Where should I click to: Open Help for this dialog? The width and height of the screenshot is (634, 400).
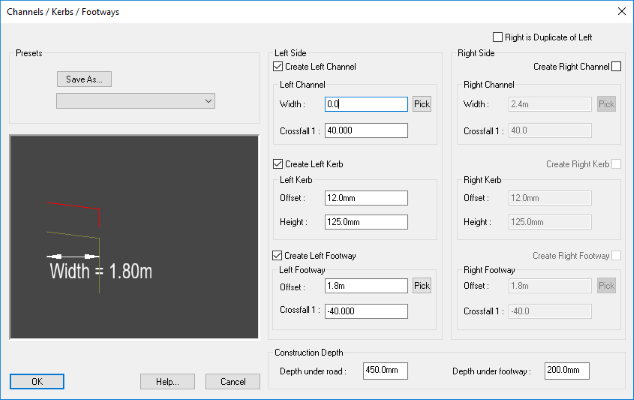pos(167,381)
